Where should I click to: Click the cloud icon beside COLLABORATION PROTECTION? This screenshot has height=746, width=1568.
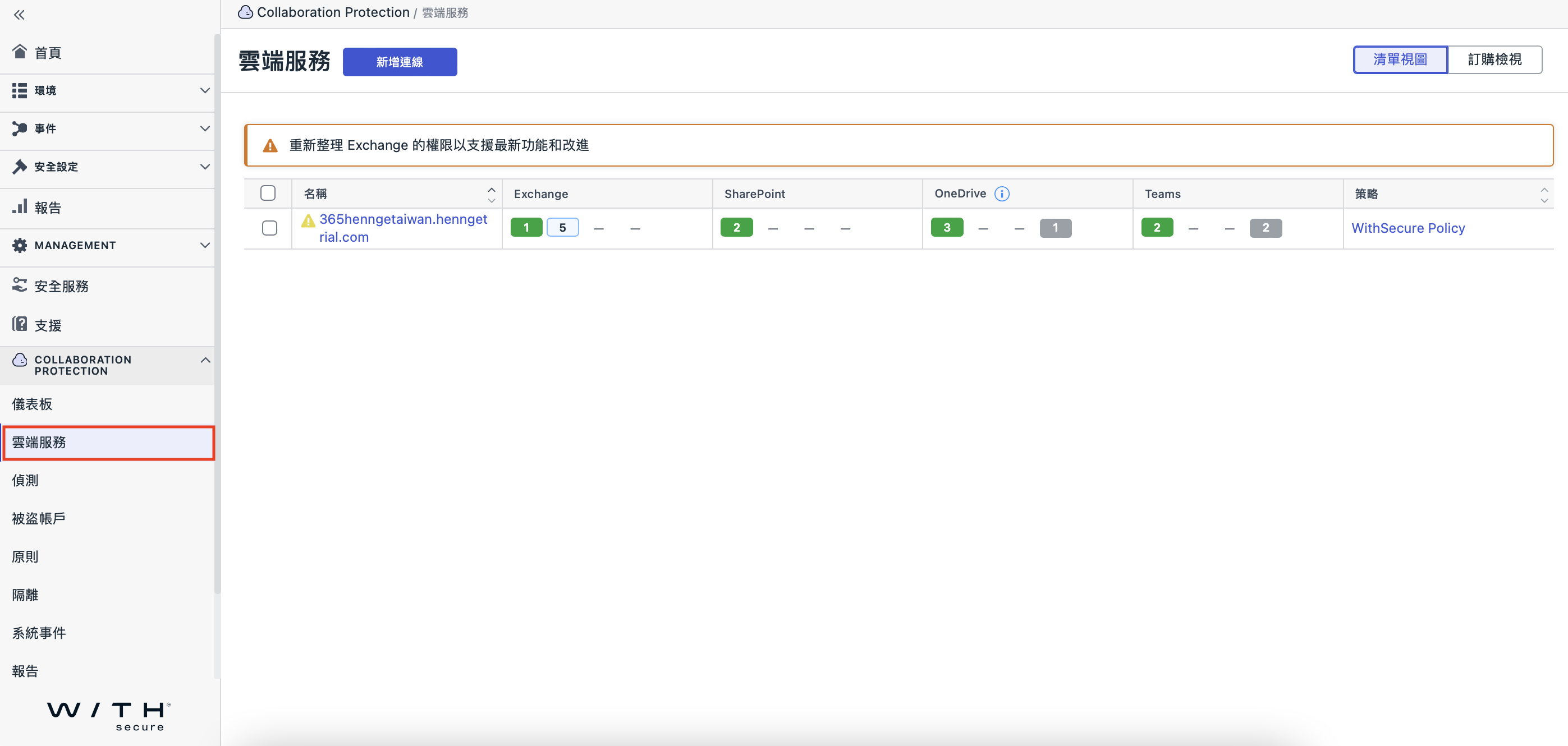pyautogui.click(x=20, y=360)
